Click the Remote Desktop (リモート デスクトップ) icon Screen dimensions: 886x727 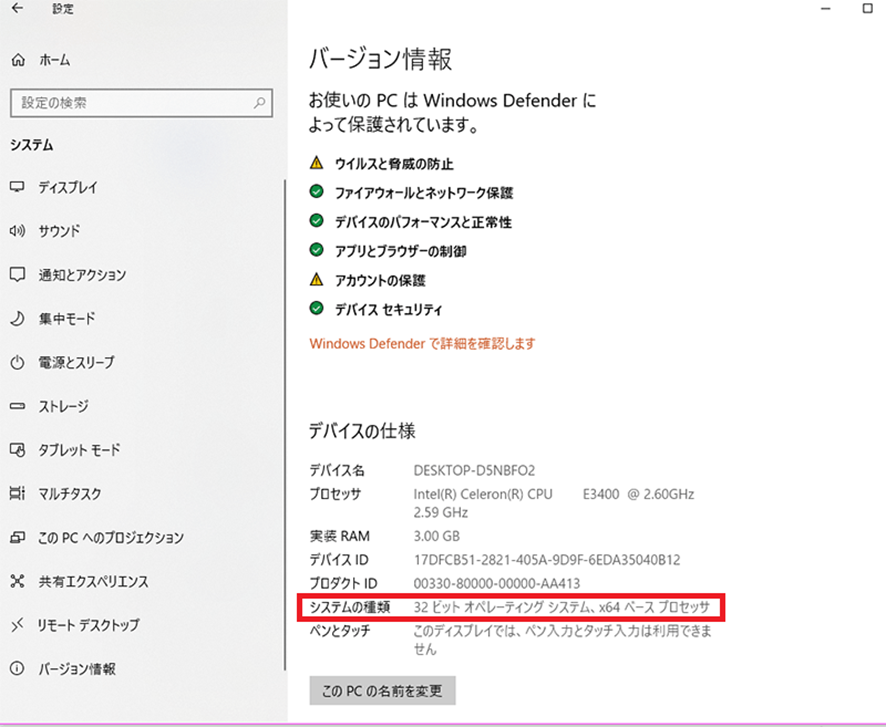pyautogui.click(x=17, y=625)
